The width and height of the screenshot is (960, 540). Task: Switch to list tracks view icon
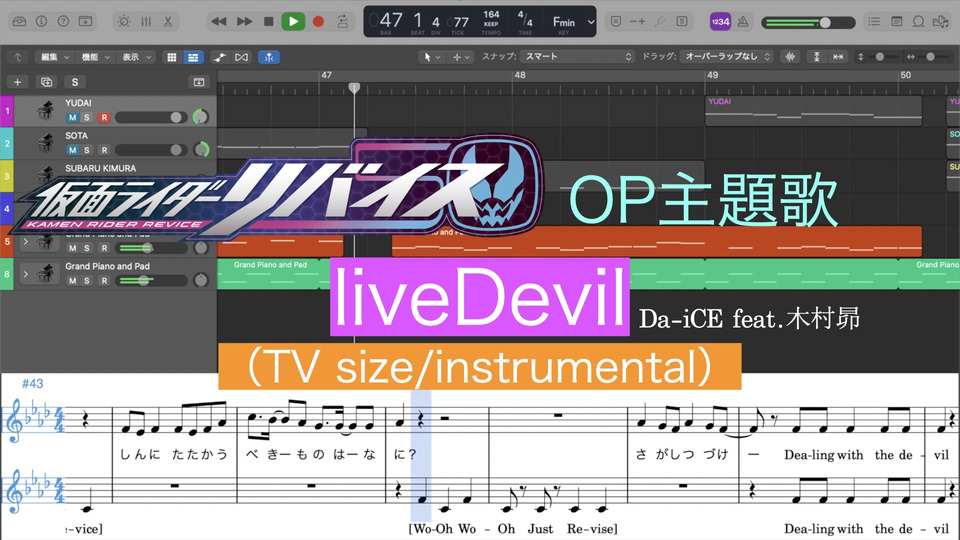(x=193, y=57)
